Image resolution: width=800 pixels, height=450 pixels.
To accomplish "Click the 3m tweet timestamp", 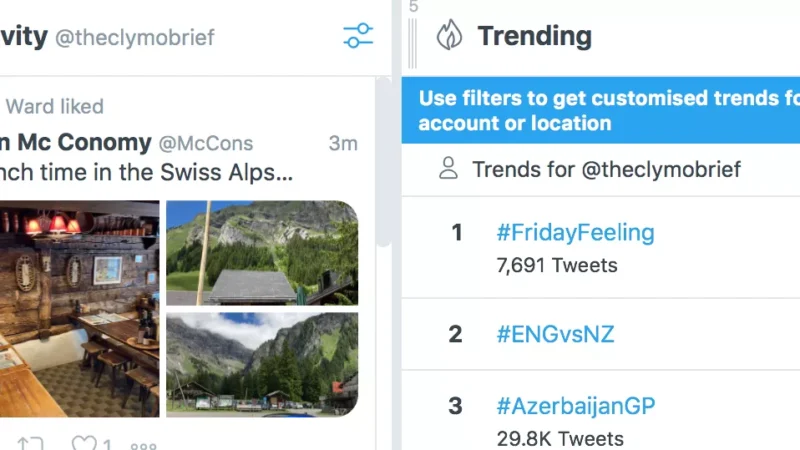I will coord(342,143).
